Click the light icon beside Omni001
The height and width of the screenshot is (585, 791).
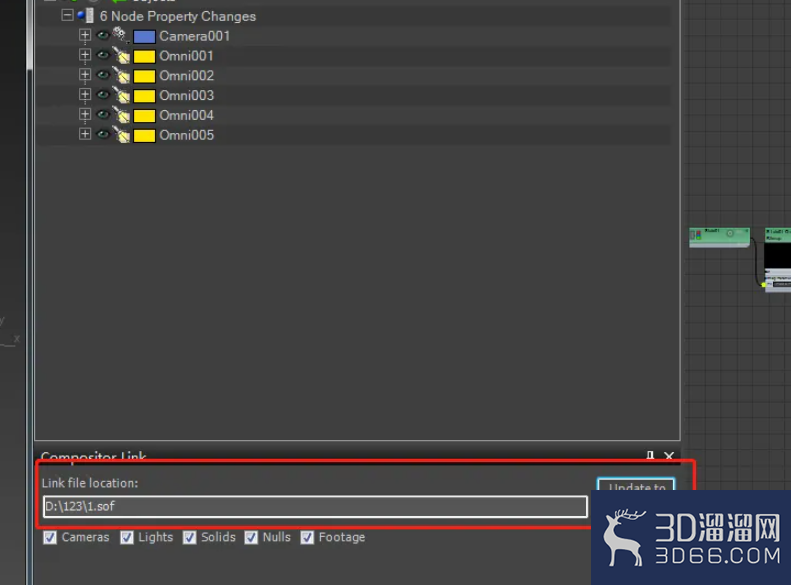tap(121, 55)
